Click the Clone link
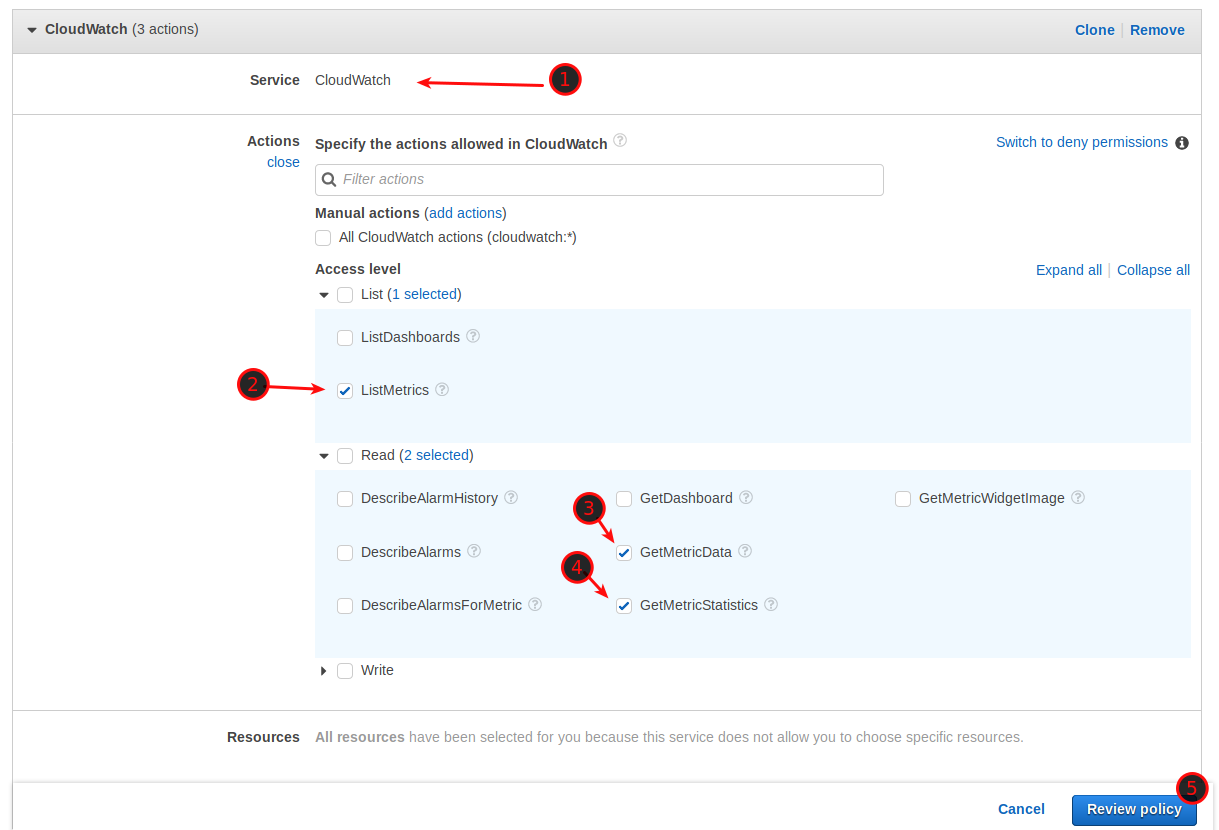 tap(1094, 30)
